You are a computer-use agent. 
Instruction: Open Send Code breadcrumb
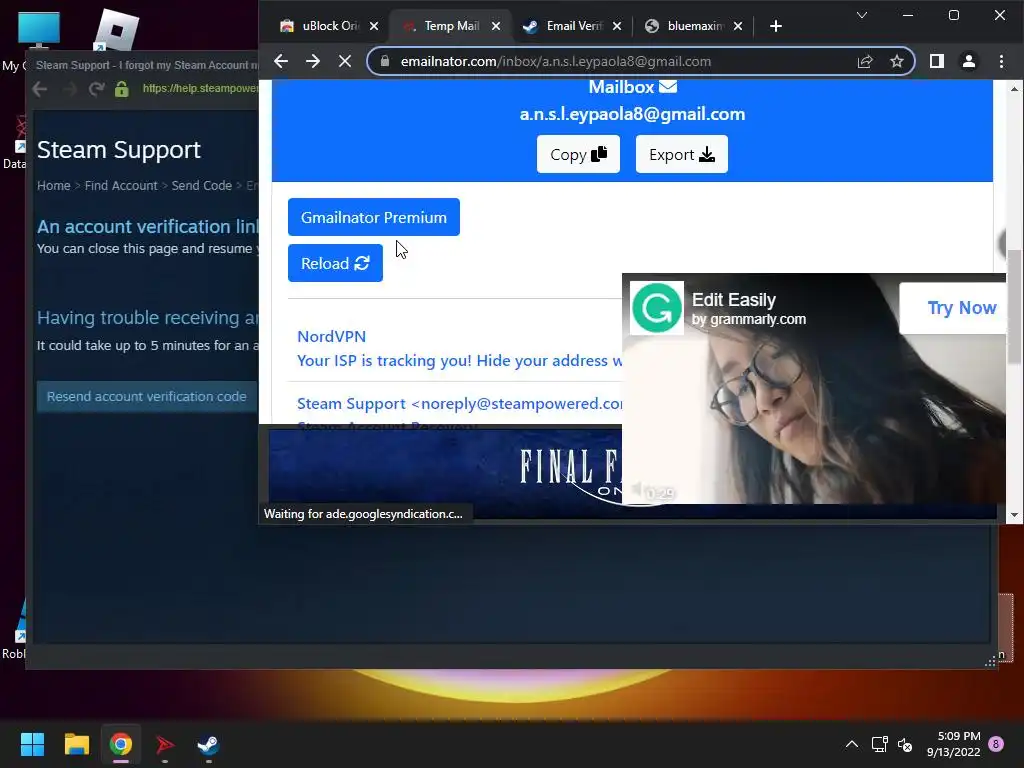click(202, 185)
